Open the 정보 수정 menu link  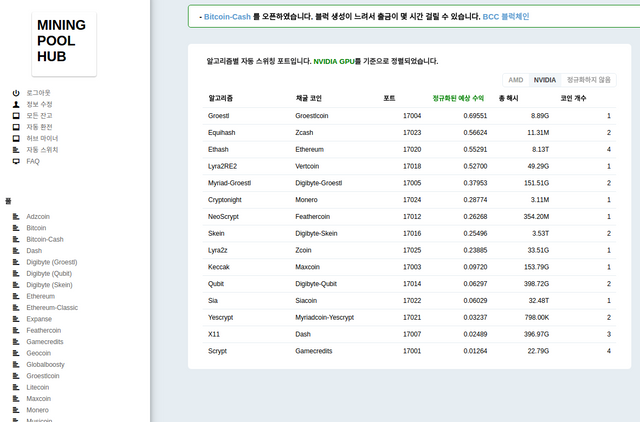[x=39, y=104]
